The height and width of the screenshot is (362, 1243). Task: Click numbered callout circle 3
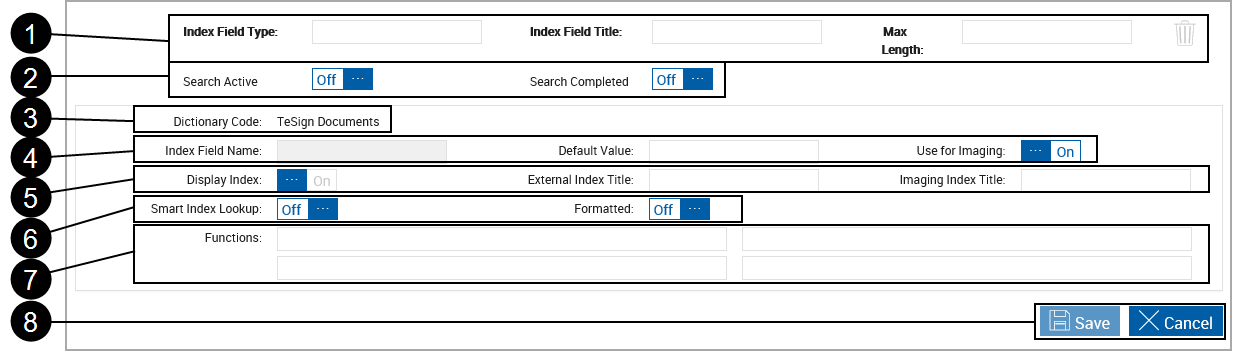click(35, 120)
